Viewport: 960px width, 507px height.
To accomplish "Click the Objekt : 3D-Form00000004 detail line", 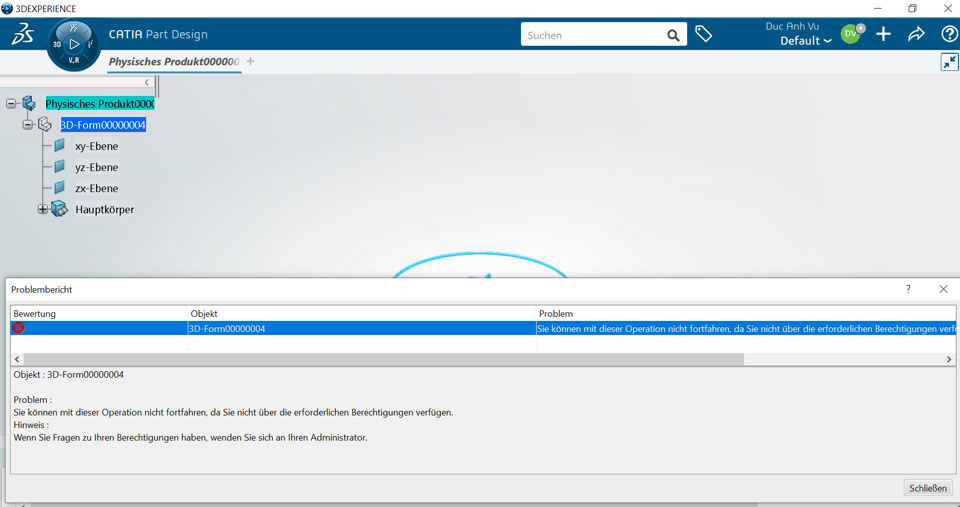I will point(69,374).
